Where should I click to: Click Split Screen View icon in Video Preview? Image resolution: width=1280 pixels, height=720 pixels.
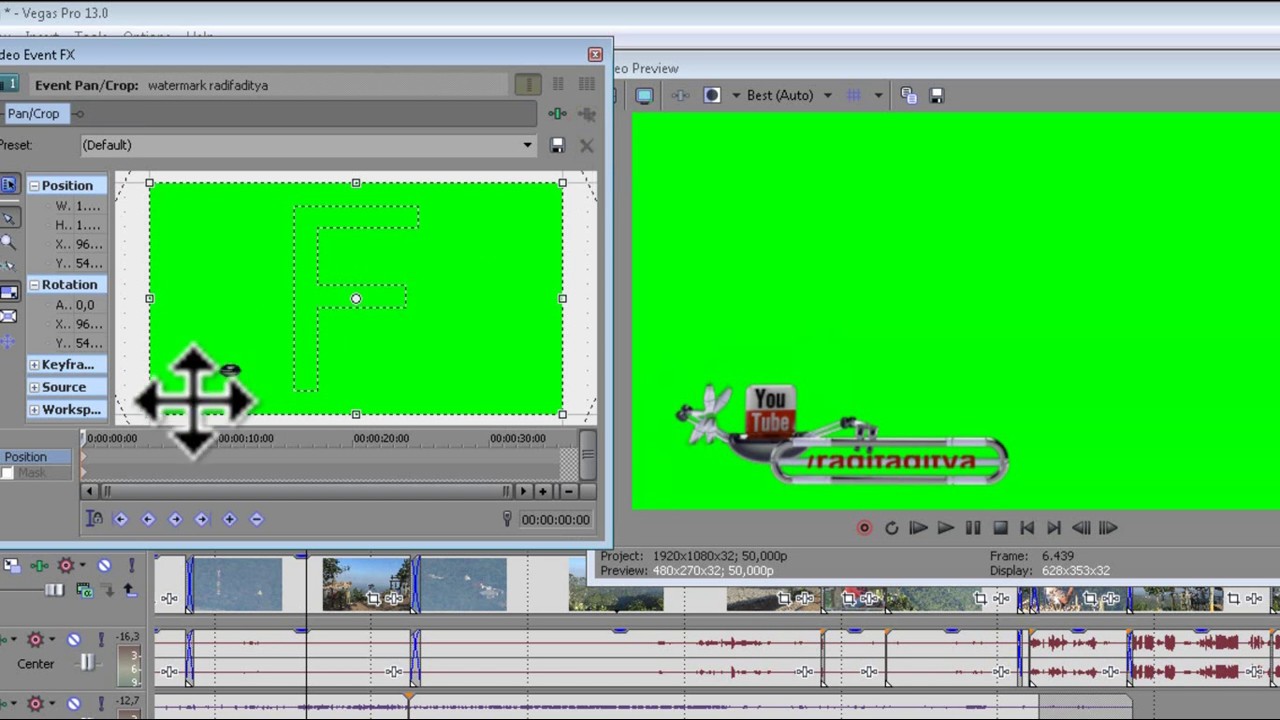point(712,95)
